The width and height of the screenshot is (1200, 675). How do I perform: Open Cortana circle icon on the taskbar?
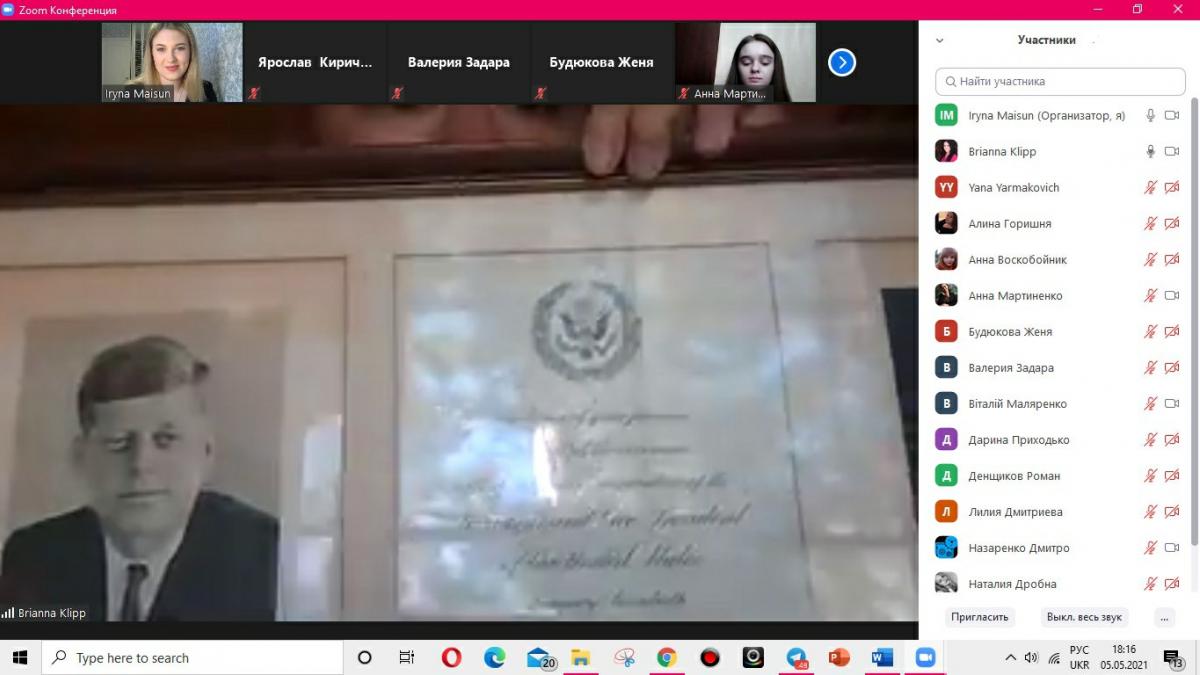coord(365,657)
